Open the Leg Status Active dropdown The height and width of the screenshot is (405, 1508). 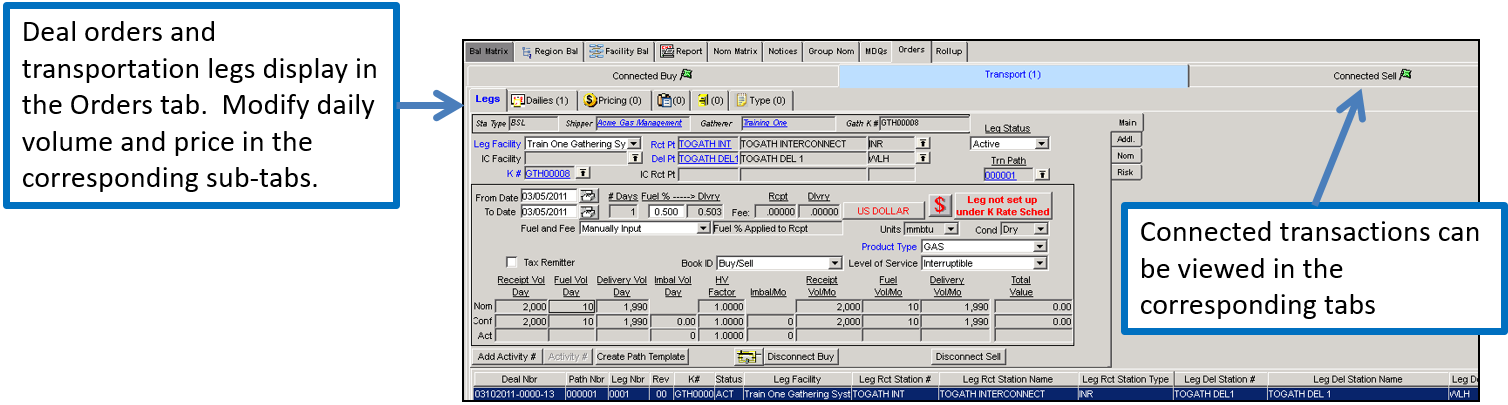tap(1042, 144)
